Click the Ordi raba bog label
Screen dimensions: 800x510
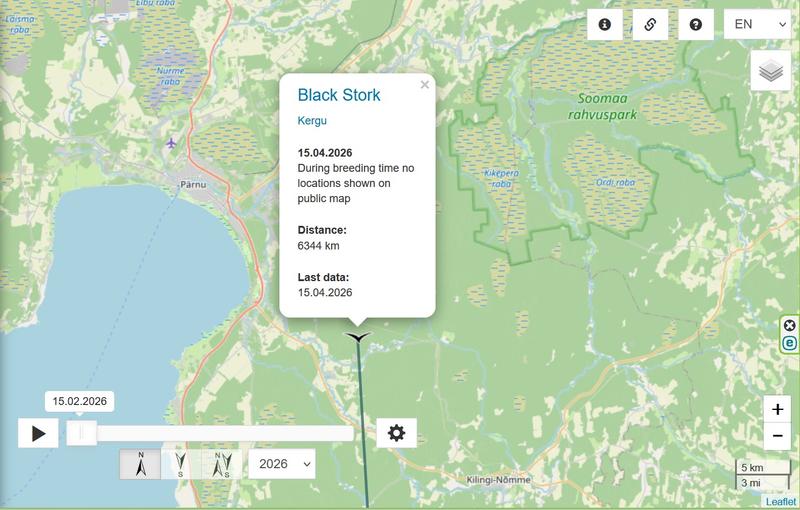[615, 183]
